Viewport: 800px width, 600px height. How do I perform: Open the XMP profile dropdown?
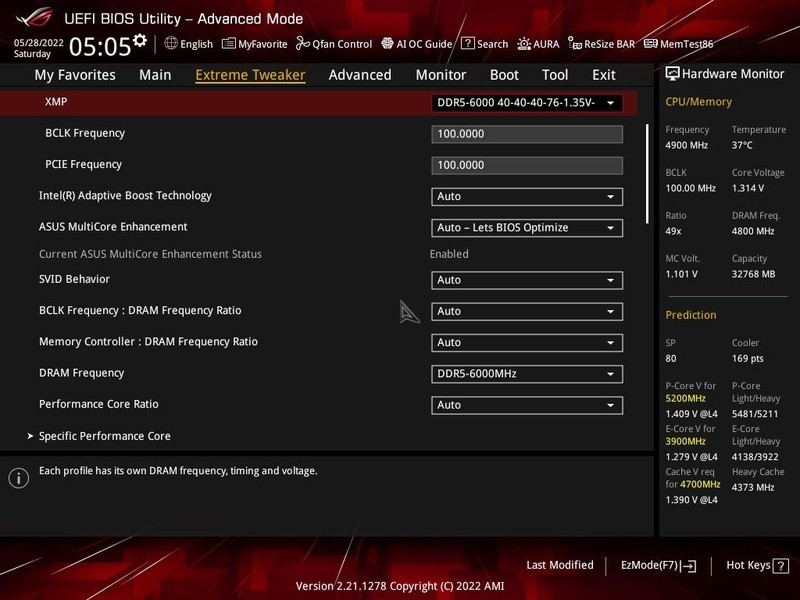click(527, 101)
